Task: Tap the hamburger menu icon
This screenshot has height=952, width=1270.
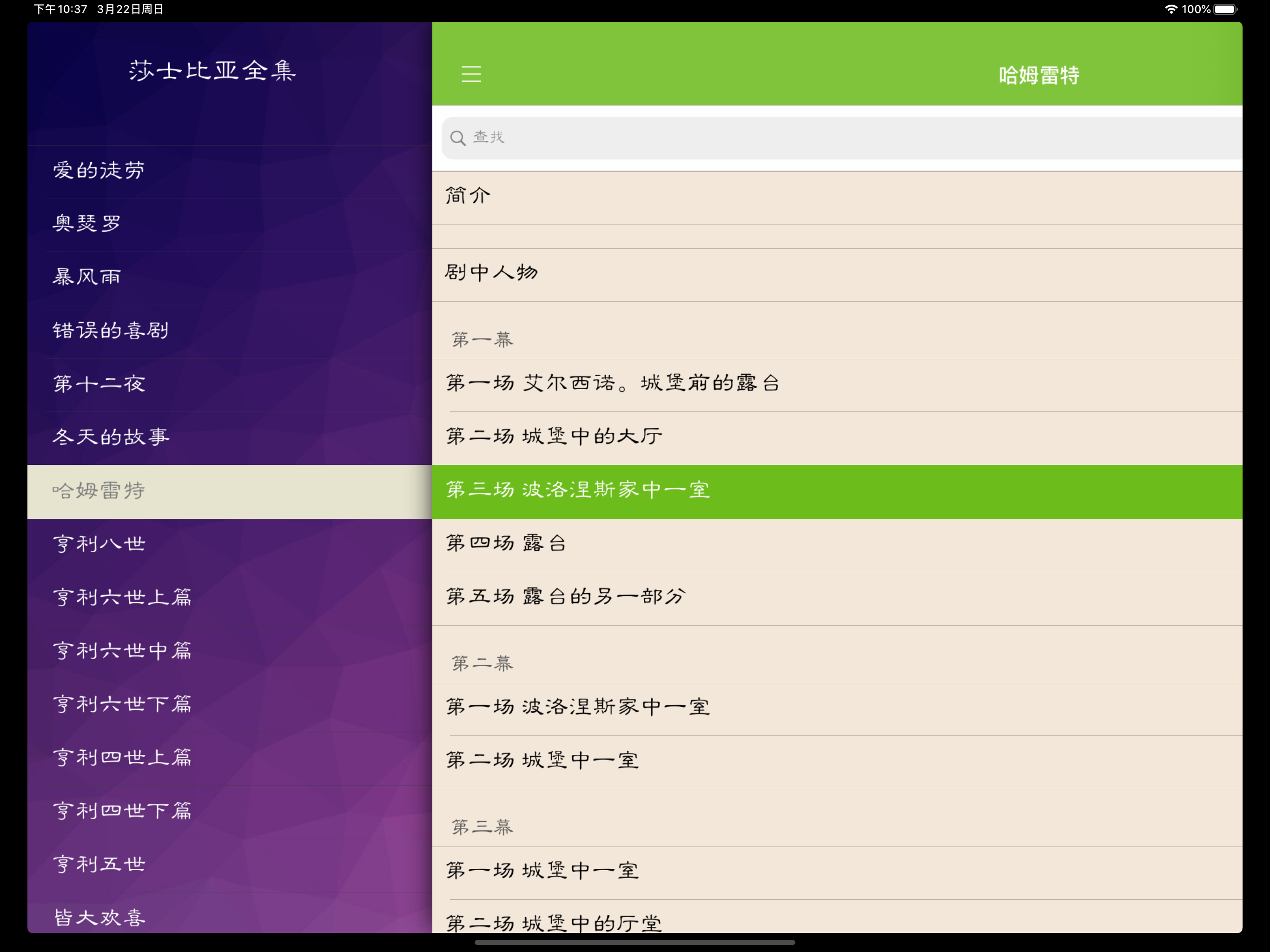Action: (471, 74)
